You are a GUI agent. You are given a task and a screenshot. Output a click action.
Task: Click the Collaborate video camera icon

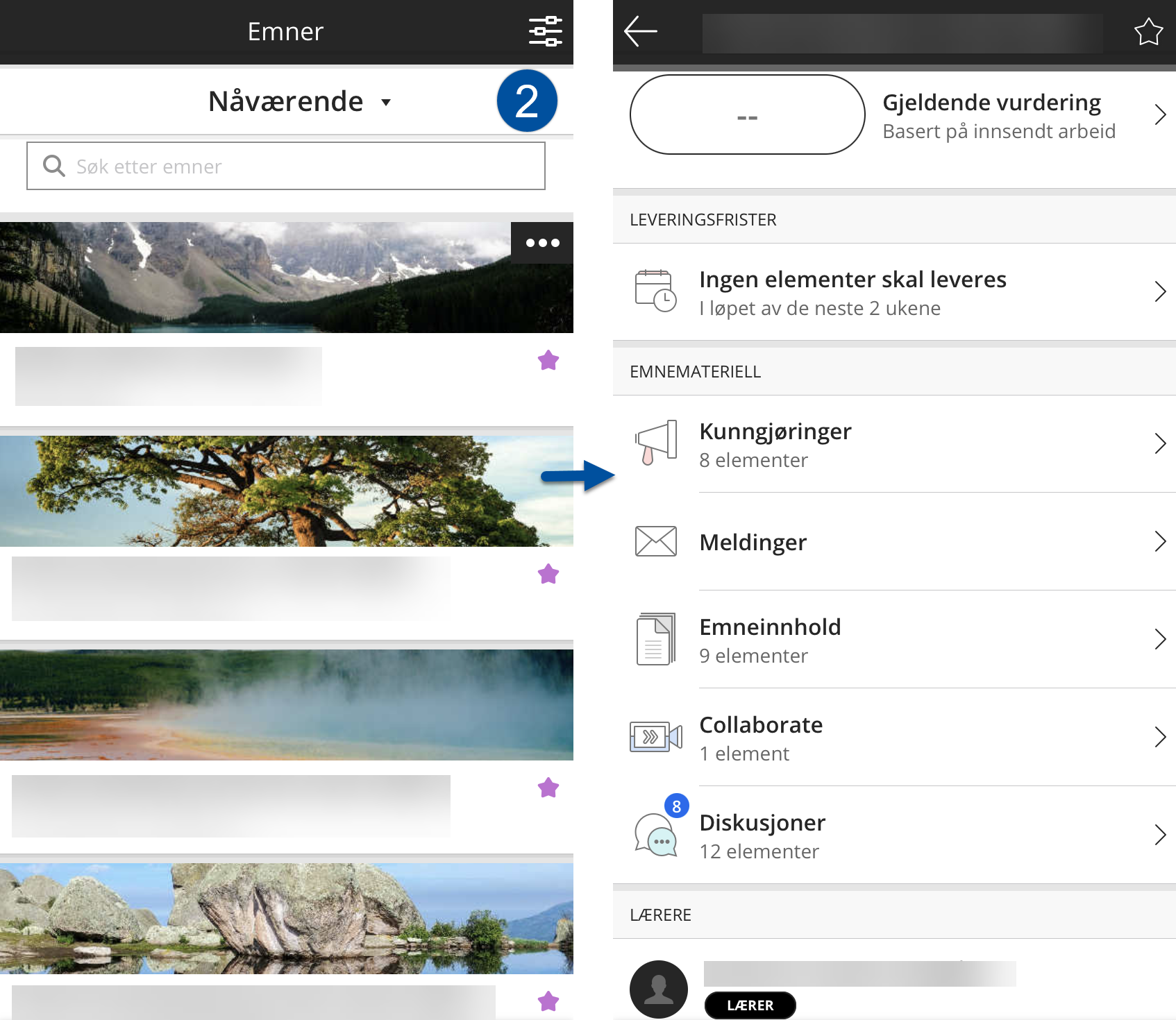click(655, 737)
